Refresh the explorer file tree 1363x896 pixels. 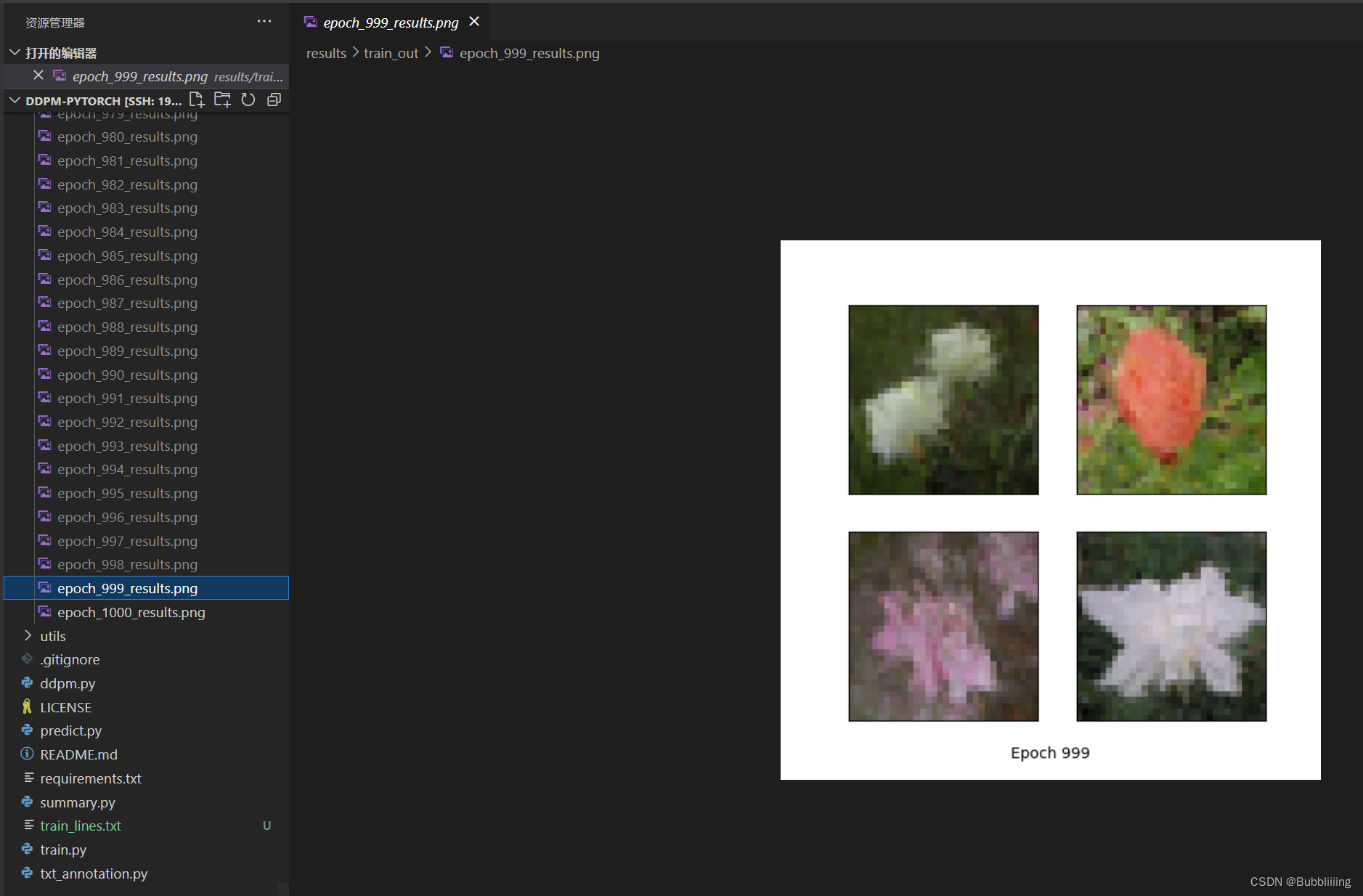coord(248,100)
